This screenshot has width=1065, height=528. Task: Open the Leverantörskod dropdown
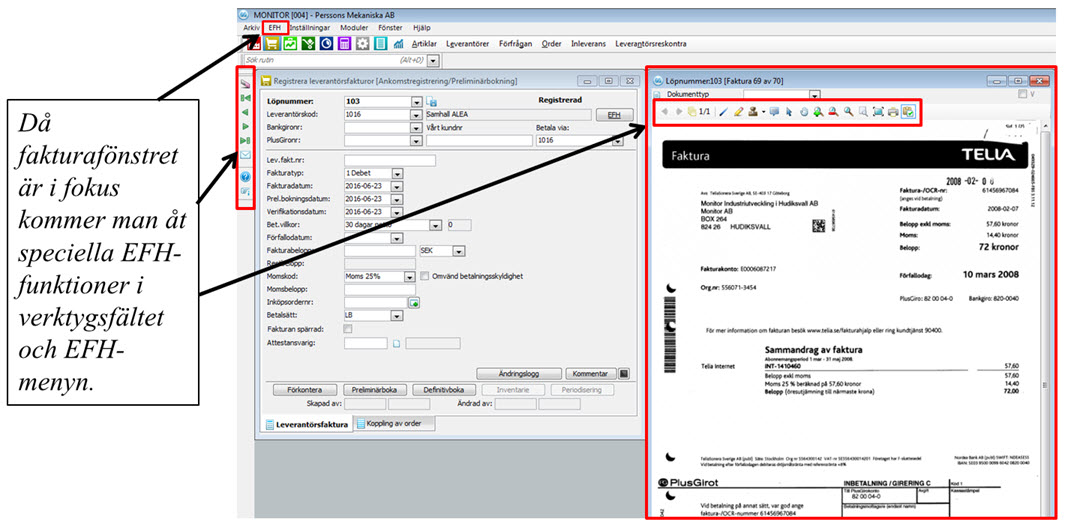[x=416, y=115]
